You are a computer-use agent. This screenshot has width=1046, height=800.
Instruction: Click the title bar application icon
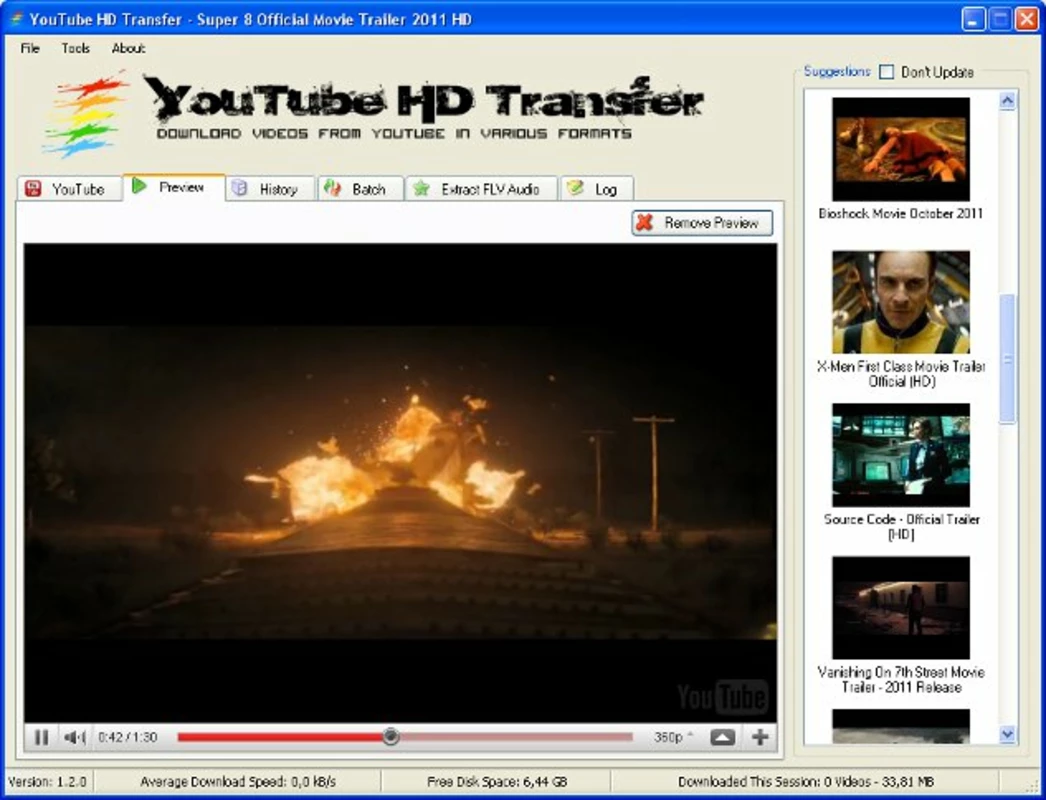pos(15,19)
